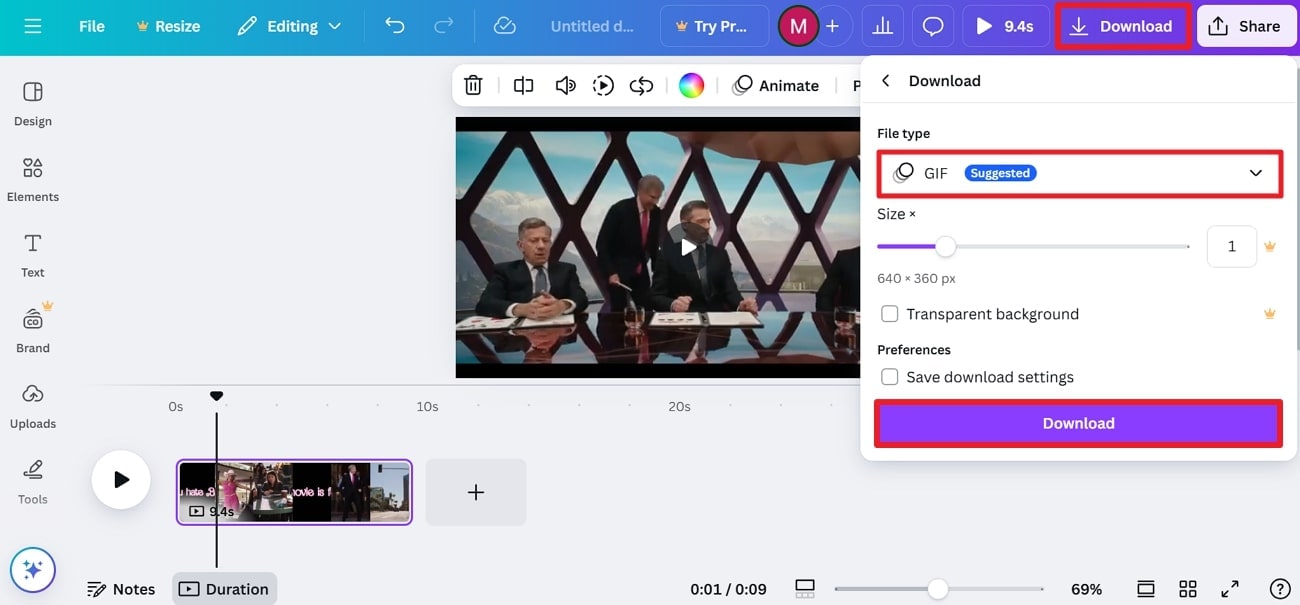Open the Notes panel
The height and width of the screenshot is (605, 1300).
(121, 589)
